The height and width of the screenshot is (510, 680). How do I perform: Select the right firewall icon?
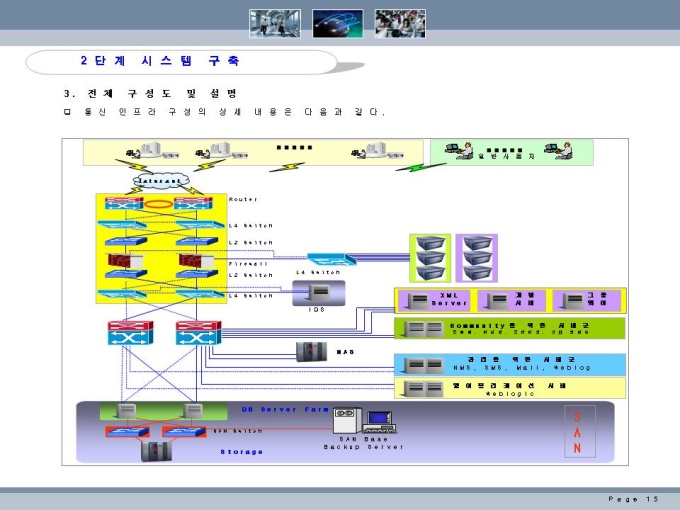point(196,261)
